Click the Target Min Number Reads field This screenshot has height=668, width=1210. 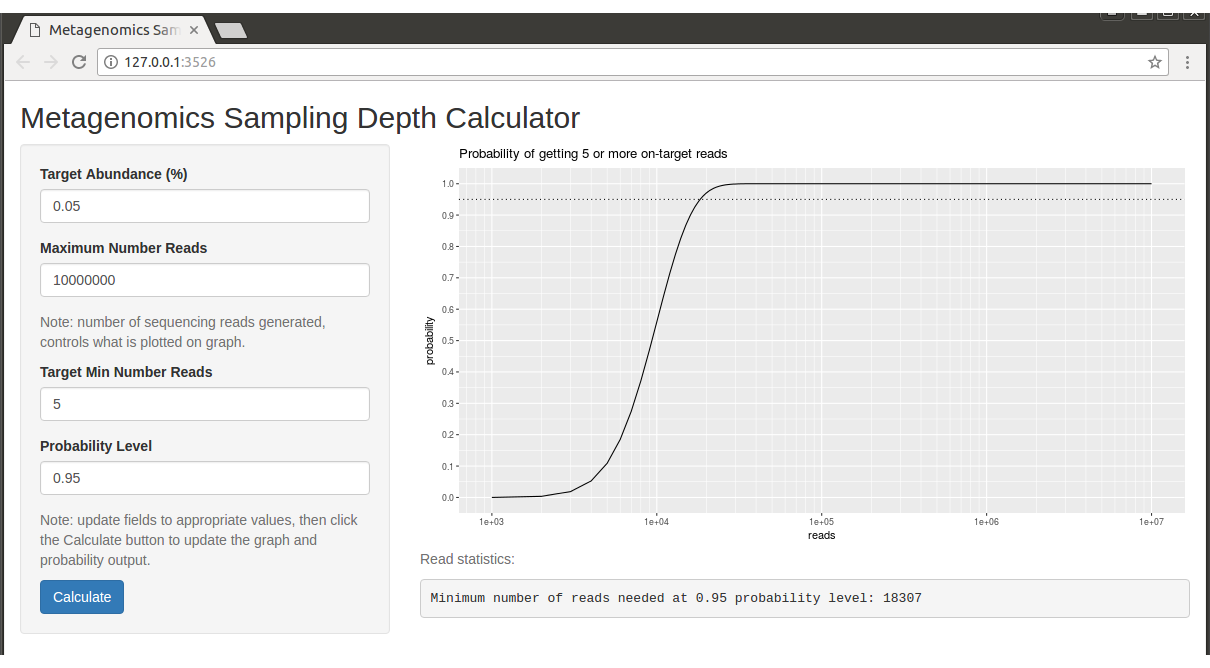(x=205, y=404)
